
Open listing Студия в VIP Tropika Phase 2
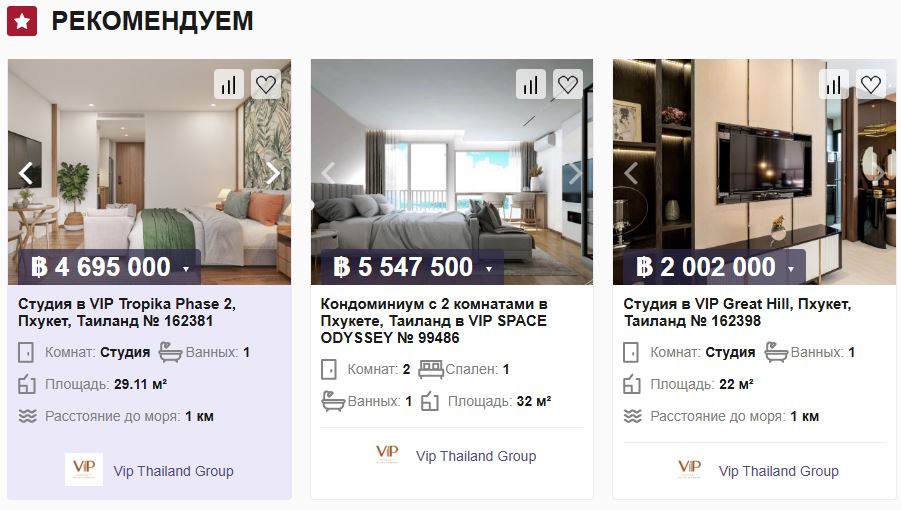[x=127, y=312]
